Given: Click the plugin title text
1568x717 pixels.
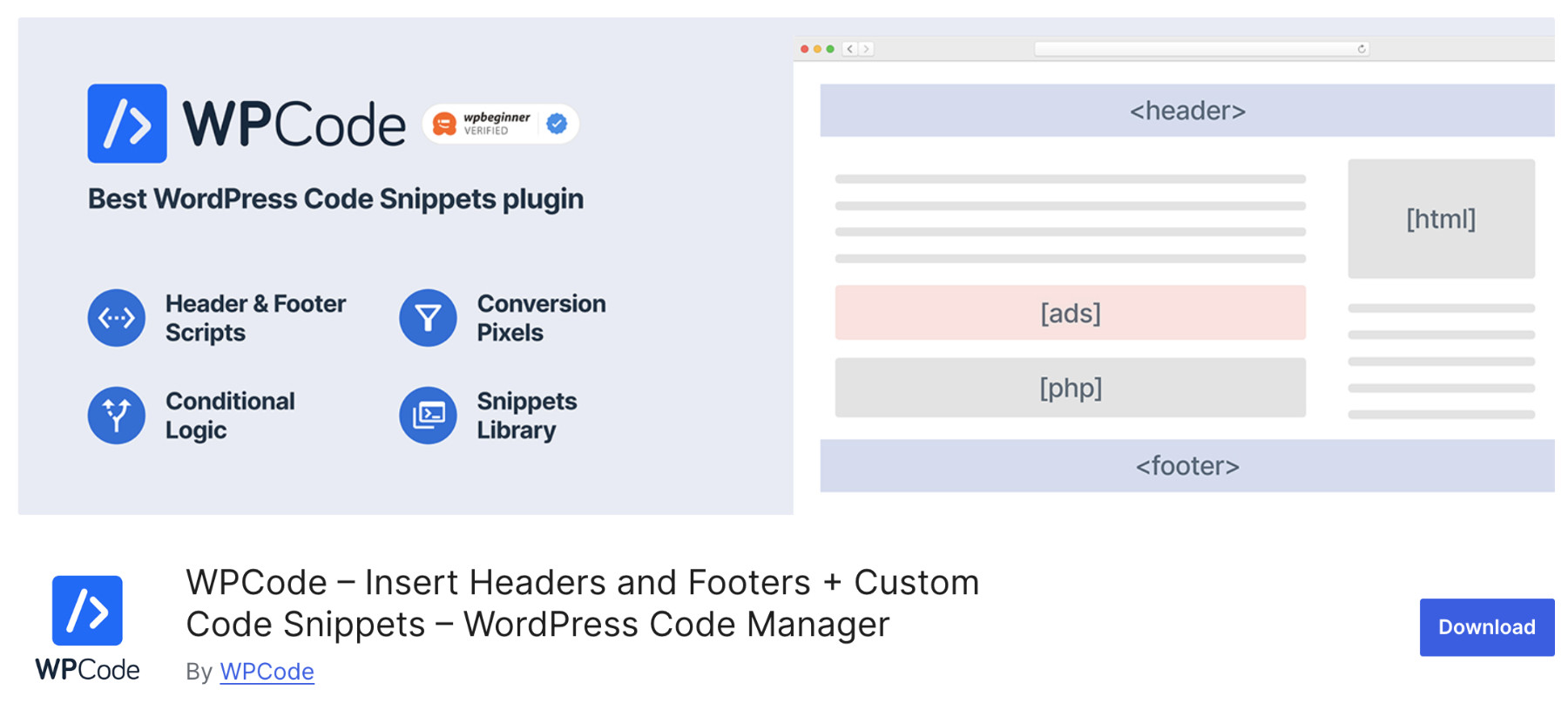Looking at the screenshot, I should pyautogui.click(x=582, y=603).
